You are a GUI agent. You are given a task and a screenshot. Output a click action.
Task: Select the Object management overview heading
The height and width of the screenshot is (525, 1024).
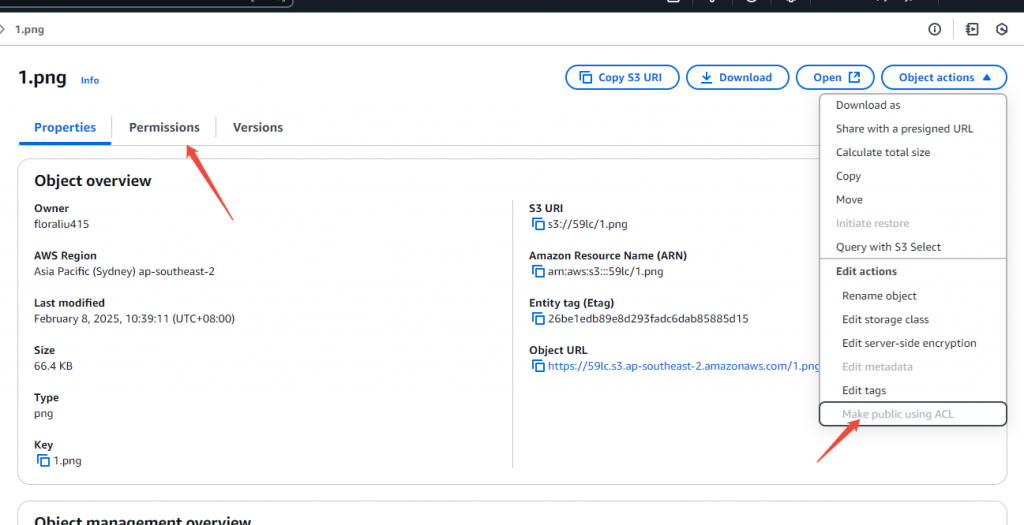click(x=142, y=520)
